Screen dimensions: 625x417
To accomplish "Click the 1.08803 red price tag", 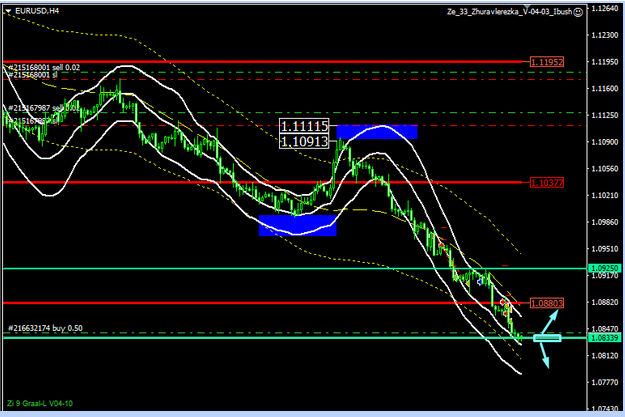I will coord(547,302).
